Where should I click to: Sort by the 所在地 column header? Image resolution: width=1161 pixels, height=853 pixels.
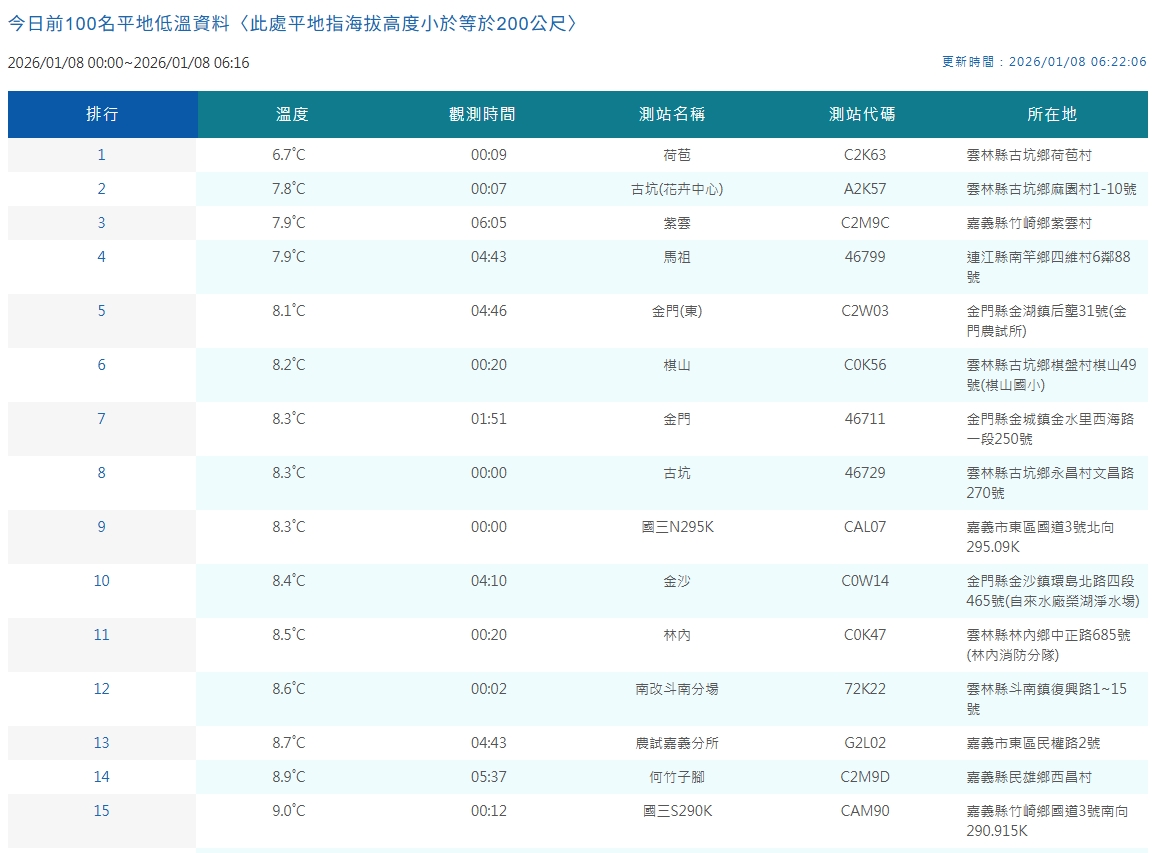click(1052, 114)
